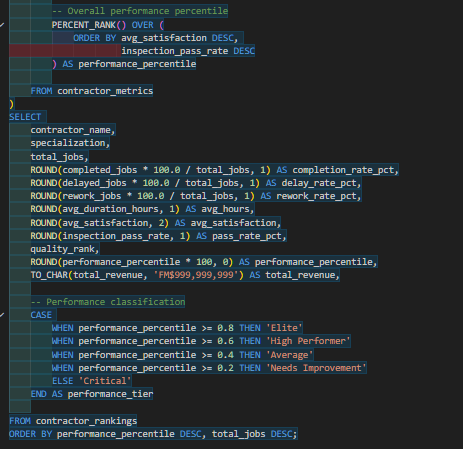
Task: Click 'contractor_metrics' table name
Action: 105,91
